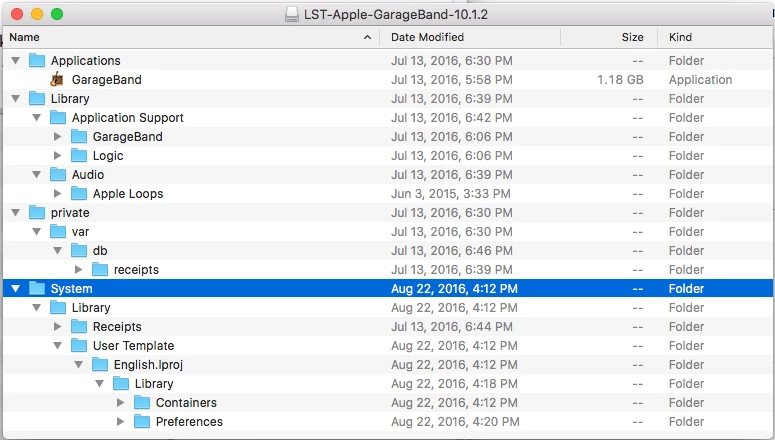Click the receipts folder icon

(x=100, y=269)
